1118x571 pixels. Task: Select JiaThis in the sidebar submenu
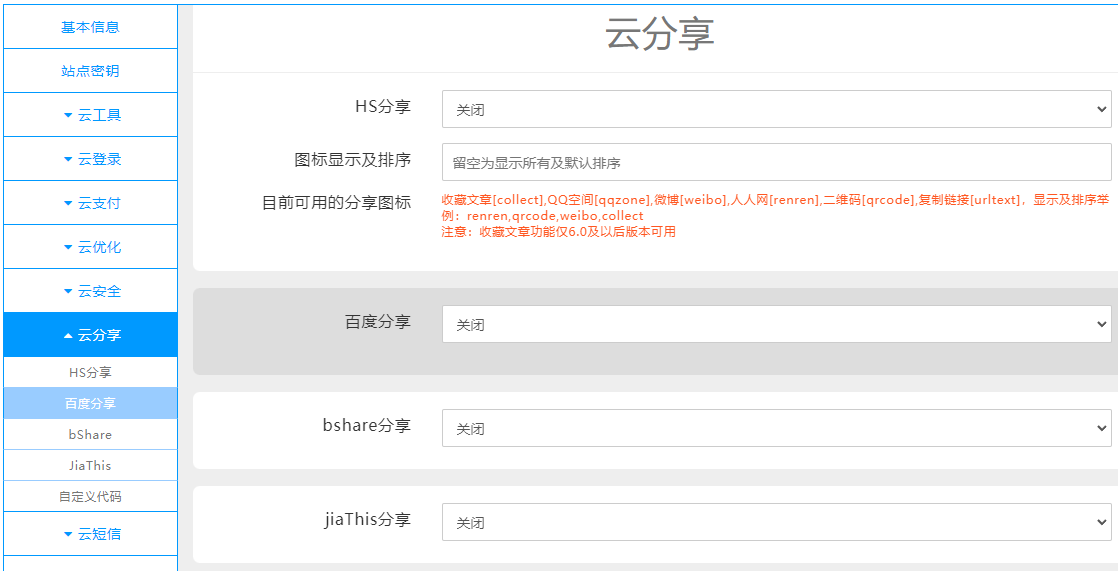pos(90,465)
